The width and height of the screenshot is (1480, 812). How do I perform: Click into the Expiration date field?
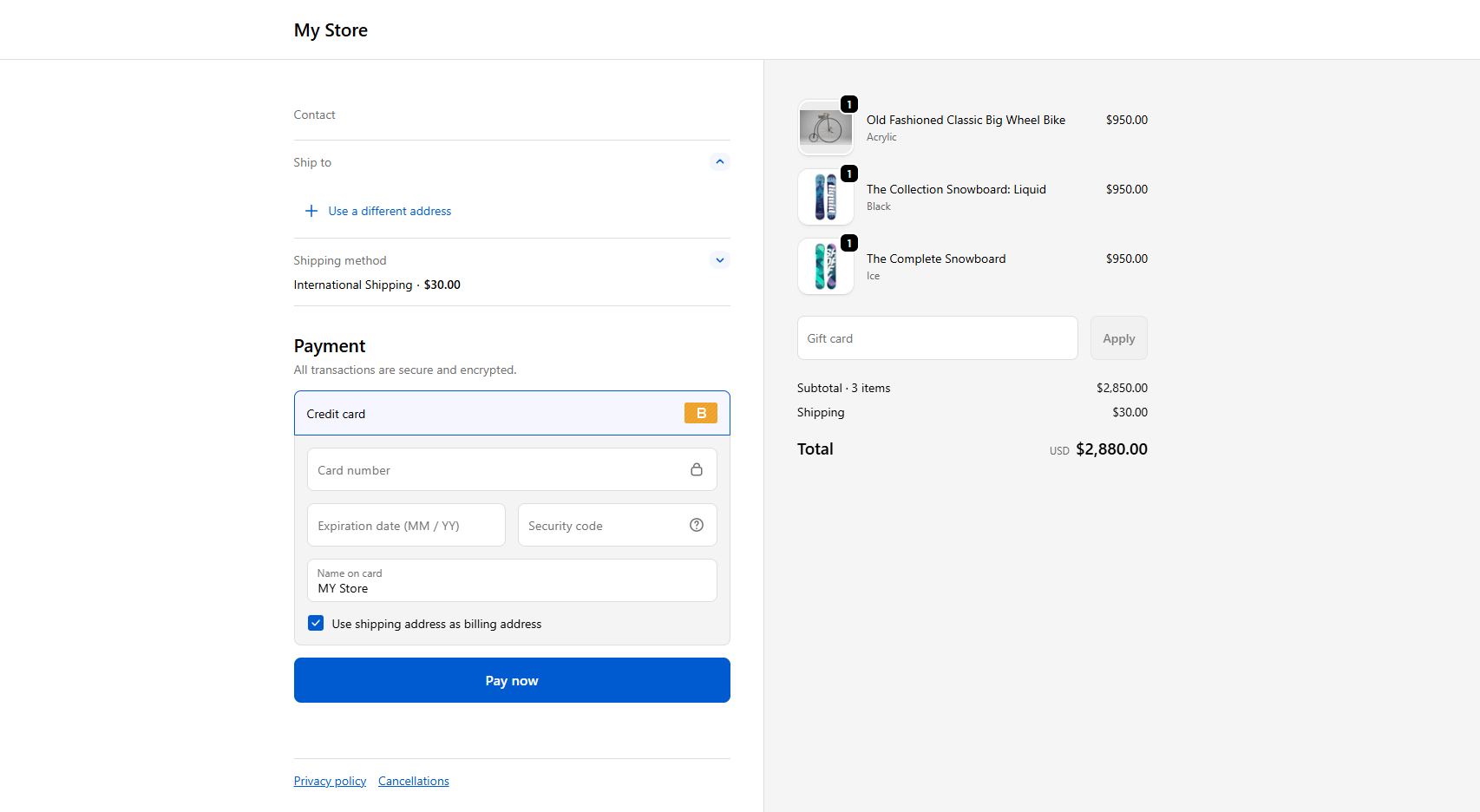pyautogui.click(x=406, y=525)
